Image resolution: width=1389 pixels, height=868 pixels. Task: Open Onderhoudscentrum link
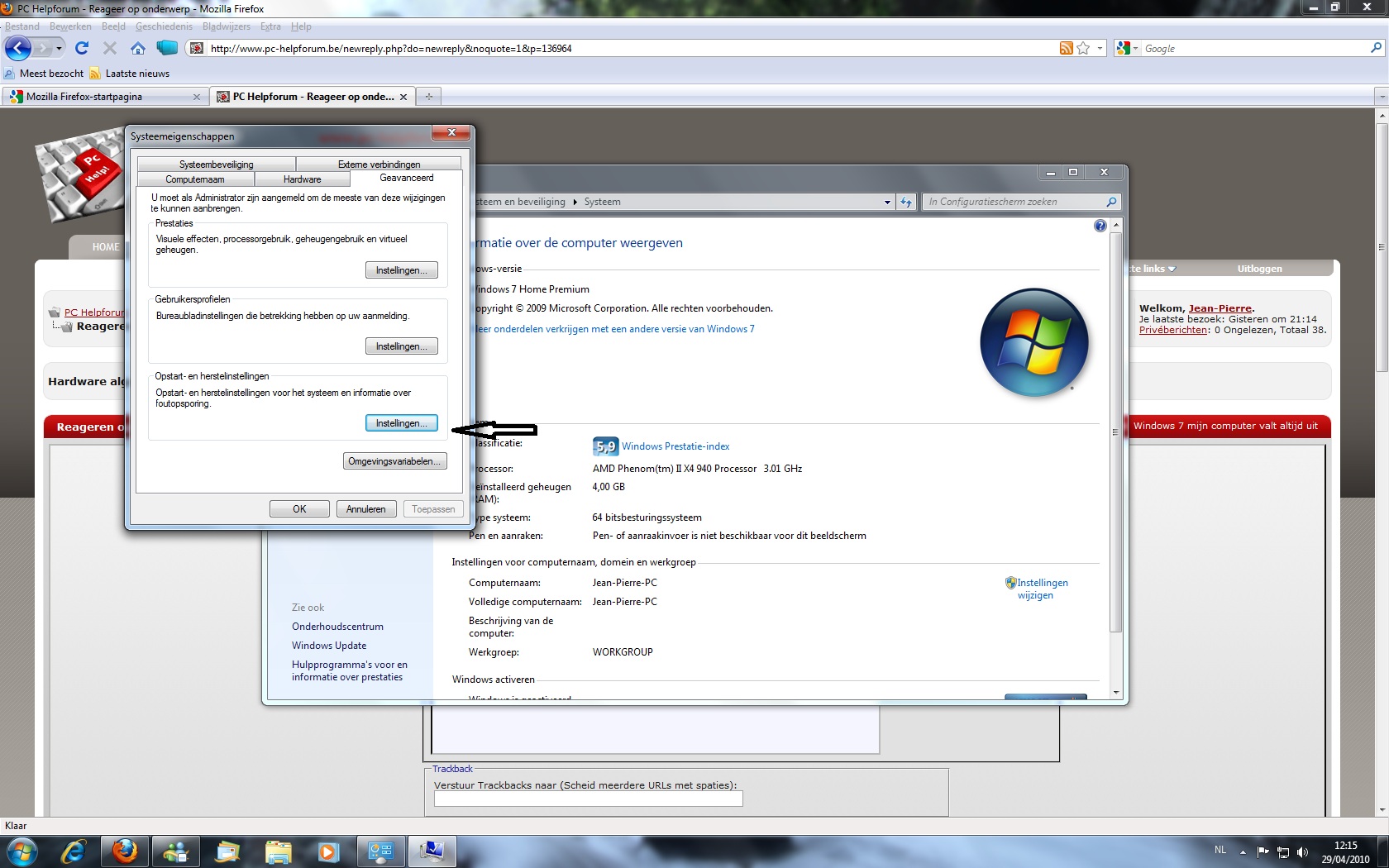(337, 627)
